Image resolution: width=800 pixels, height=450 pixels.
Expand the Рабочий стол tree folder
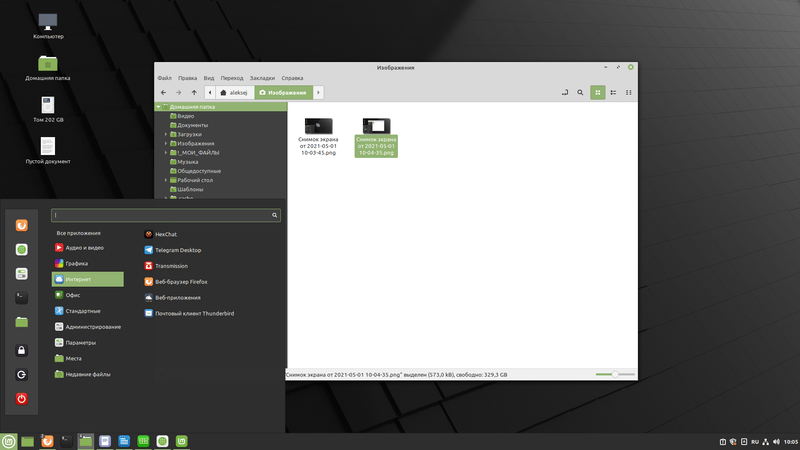tap(166, 180)
